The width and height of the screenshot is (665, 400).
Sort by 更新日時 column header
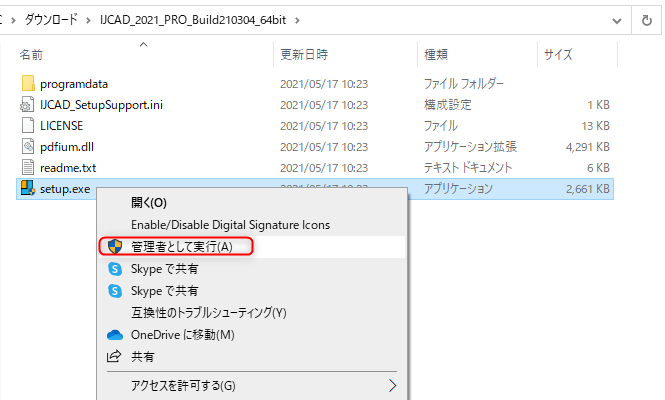pos(304,55)
